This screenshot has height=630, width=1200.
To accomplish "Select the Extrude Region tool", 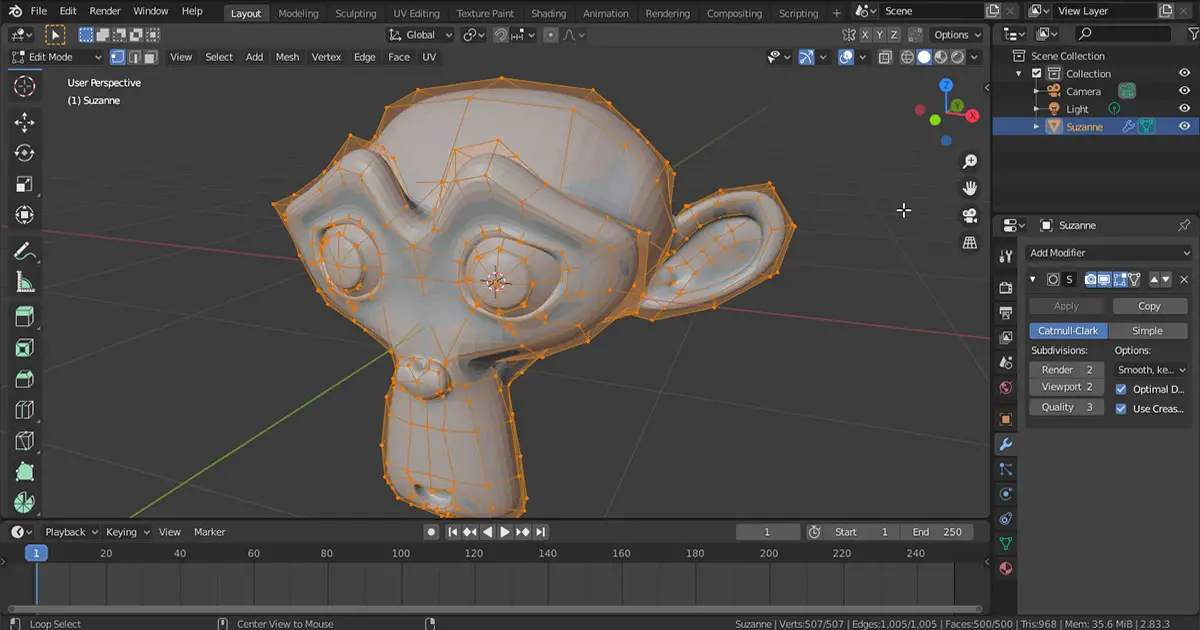I will [x=24, y=318].
